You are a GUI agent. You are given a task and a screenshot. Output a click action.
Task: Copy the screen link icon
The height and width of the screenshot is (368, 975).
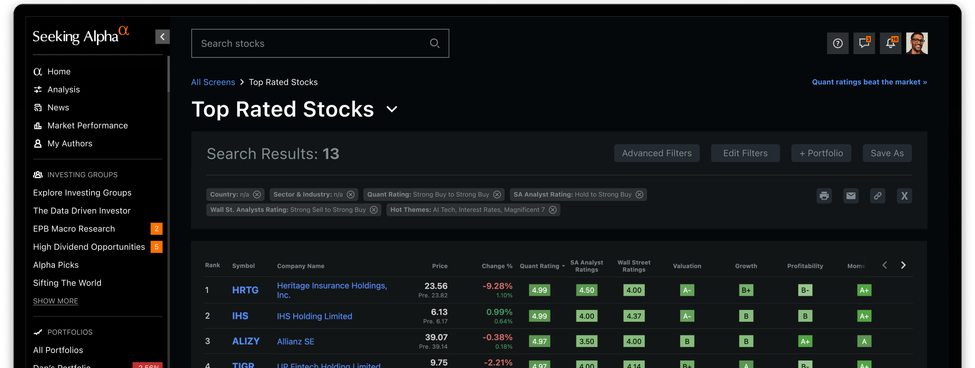(x=877, y=196)
